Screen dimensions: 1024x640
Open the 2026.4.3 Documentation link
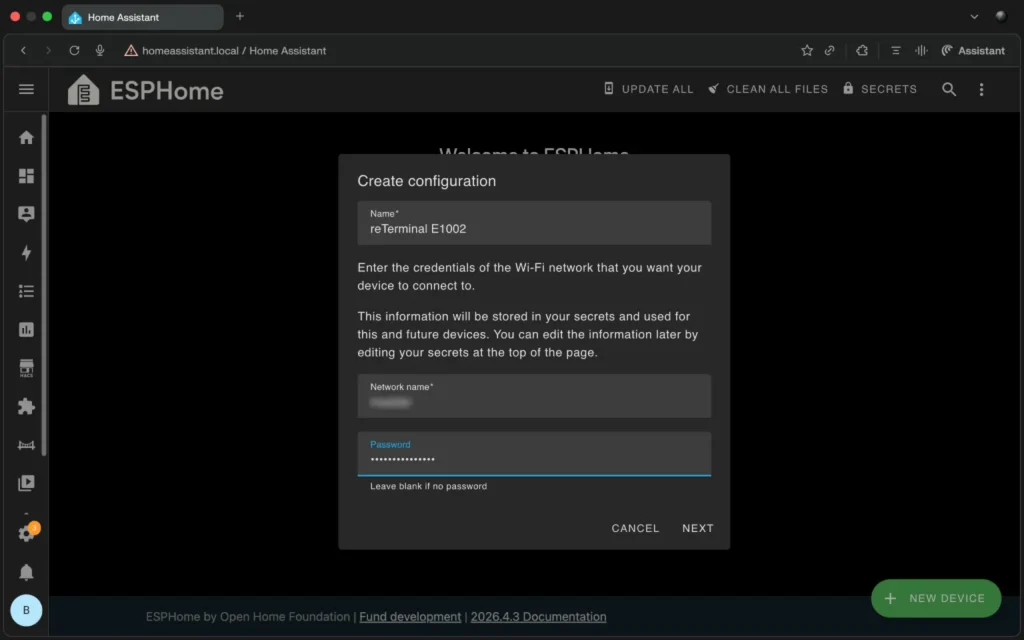538,616
